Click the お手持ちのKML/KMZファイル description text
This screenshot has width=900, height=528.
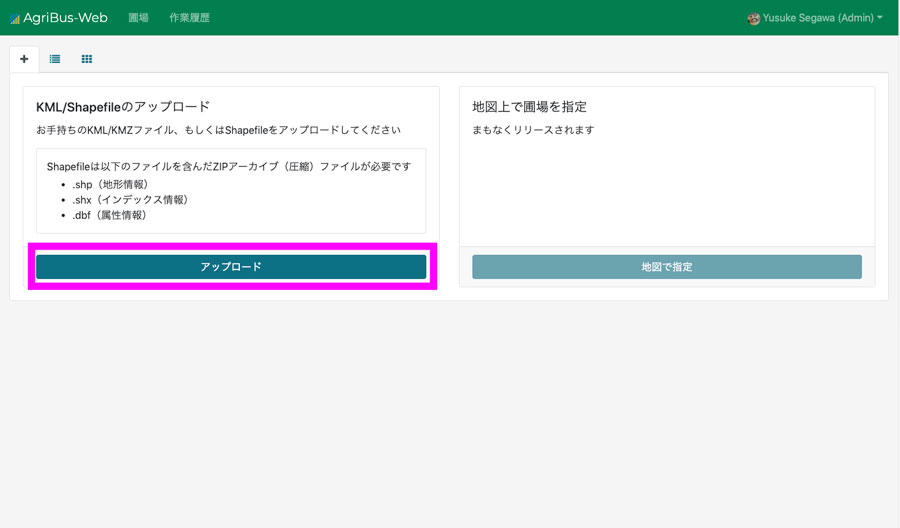tap(219, 130)
